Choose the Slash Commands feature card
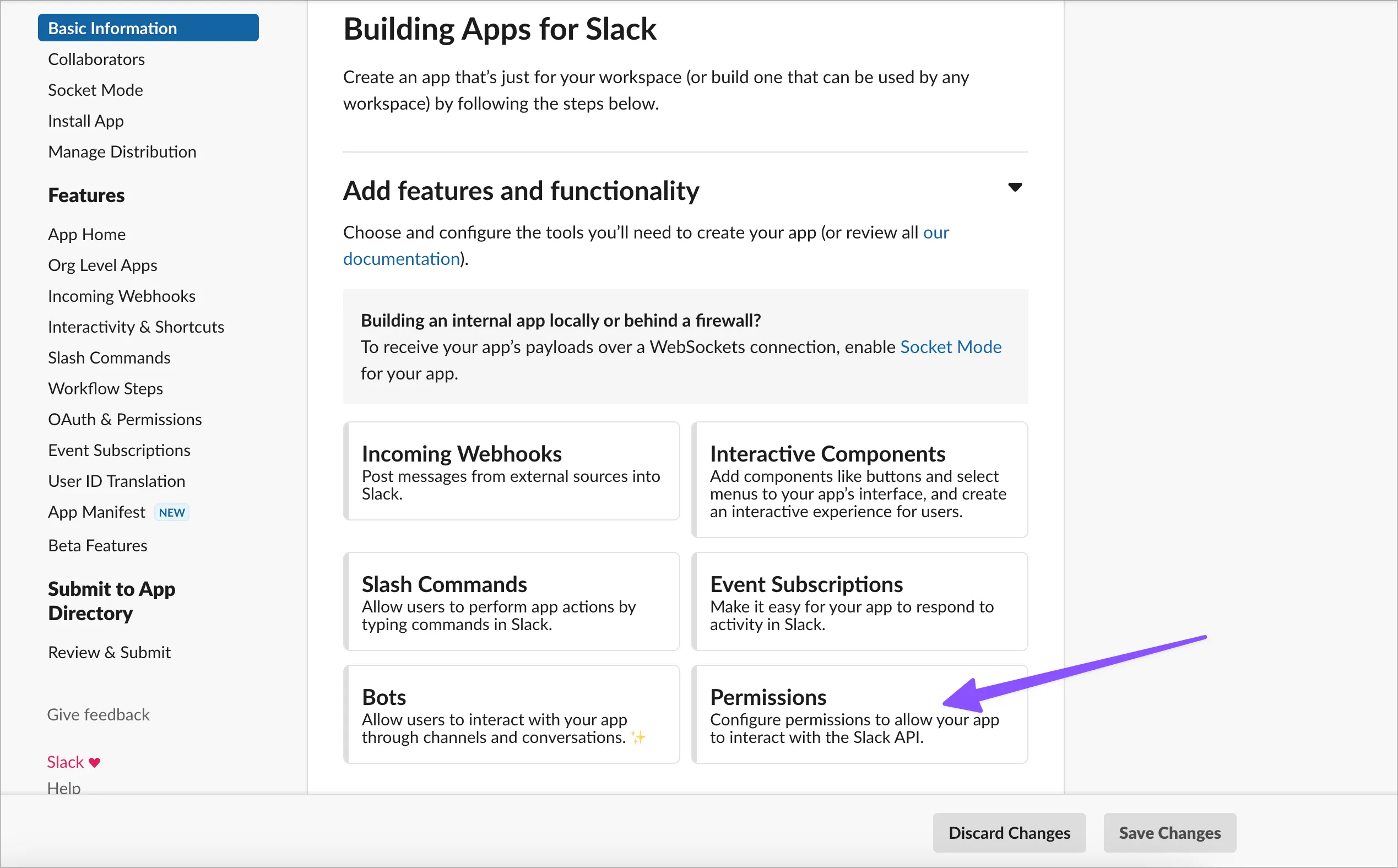The height and width of the screenshot is (868, 1398). 511,601
